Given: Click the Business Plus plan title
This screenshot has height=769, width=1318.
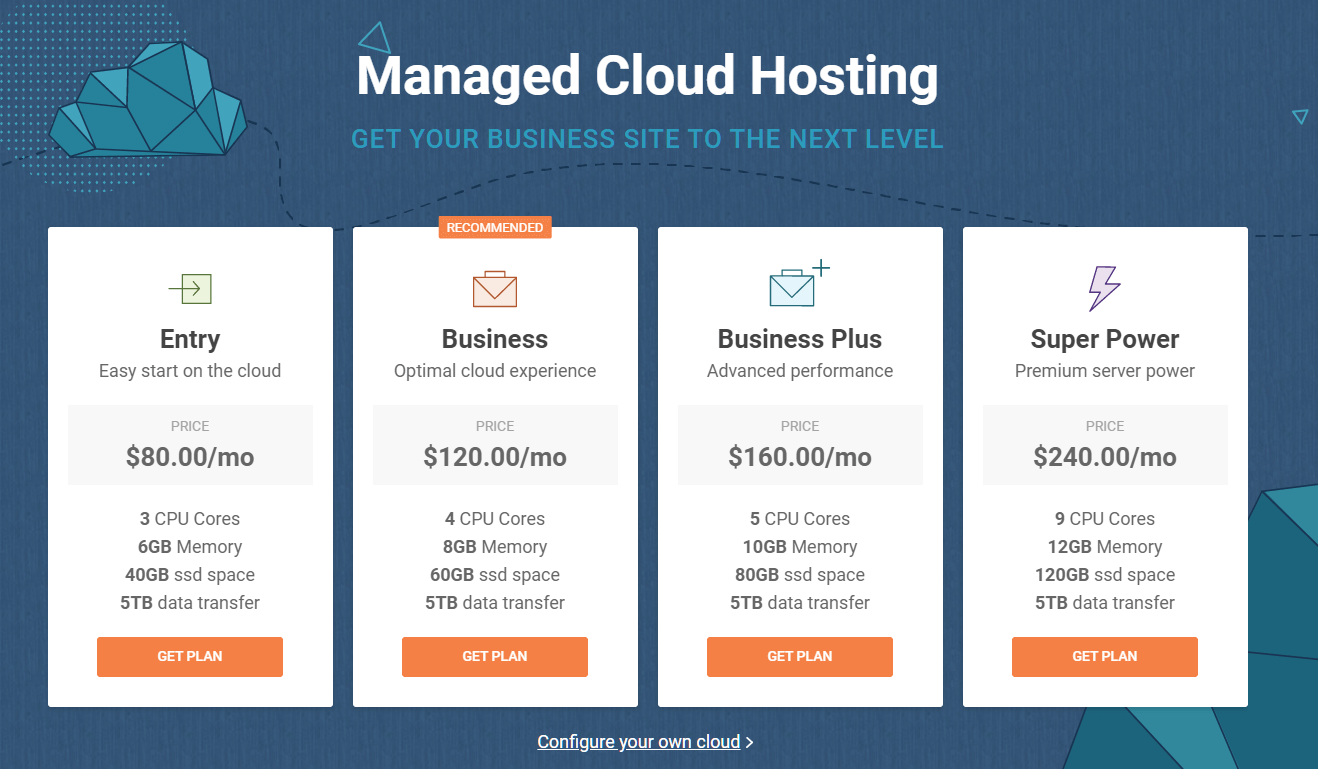Looking at the screenshot, I should point(800,339).
